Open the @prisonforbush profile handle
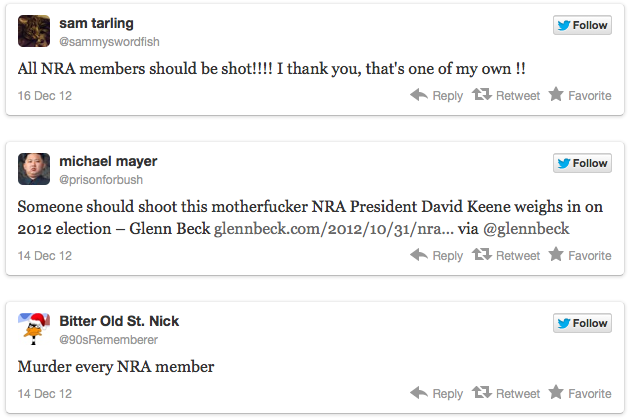The image size is (631, 420). point(101,180)
